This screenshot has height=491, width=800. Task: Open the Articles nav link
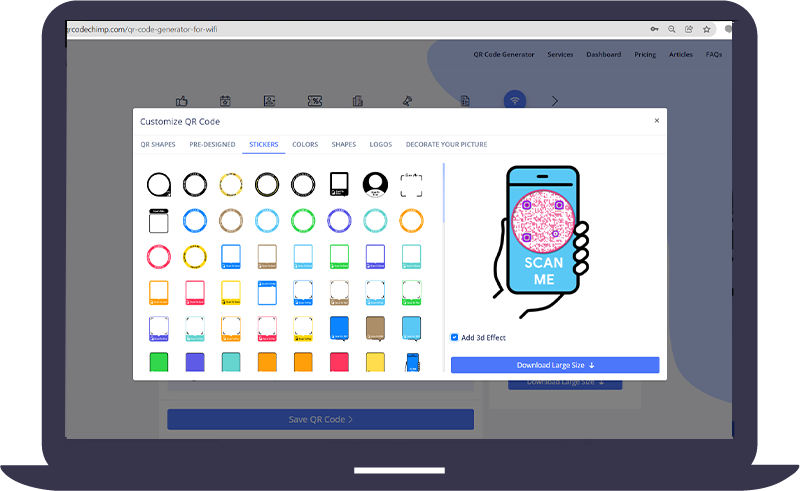[x=681, y=54]
